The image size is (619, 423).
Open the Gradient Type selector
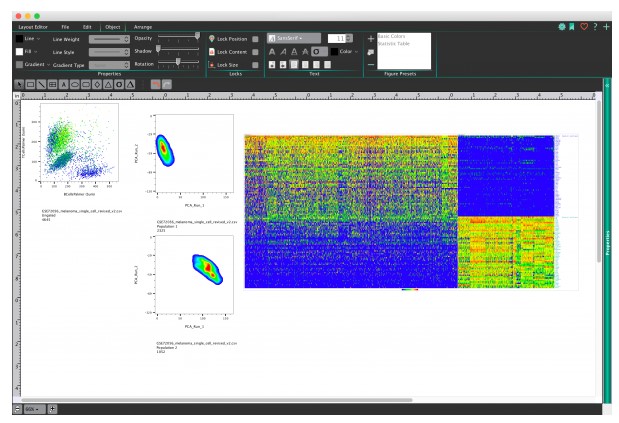click(109, 65)
